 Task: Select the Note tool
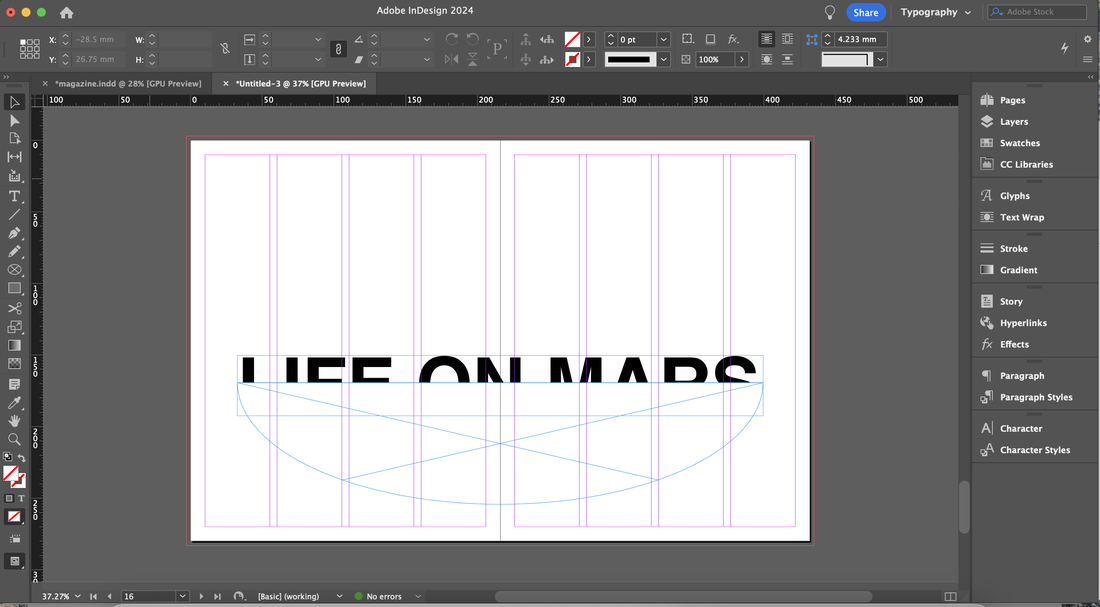(14, 385)
